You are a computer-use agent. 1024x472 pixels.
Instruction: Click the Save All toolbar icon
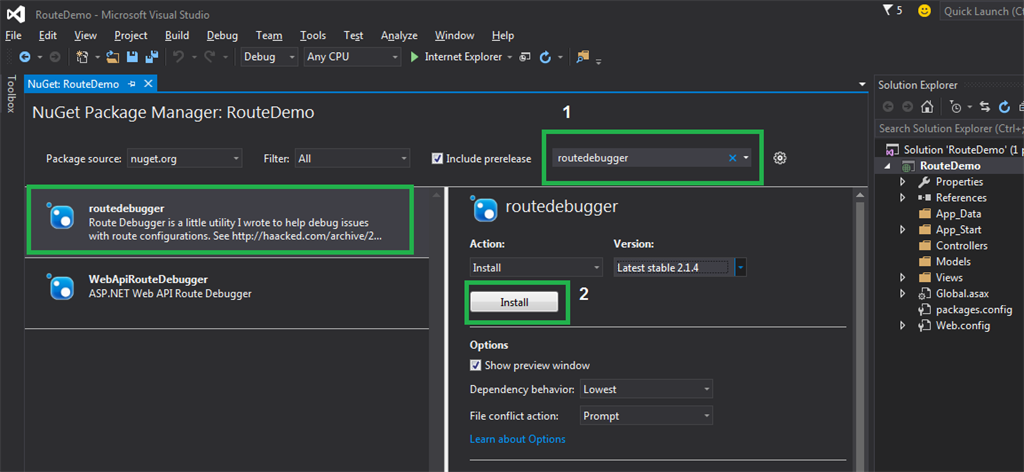point(151,57)
